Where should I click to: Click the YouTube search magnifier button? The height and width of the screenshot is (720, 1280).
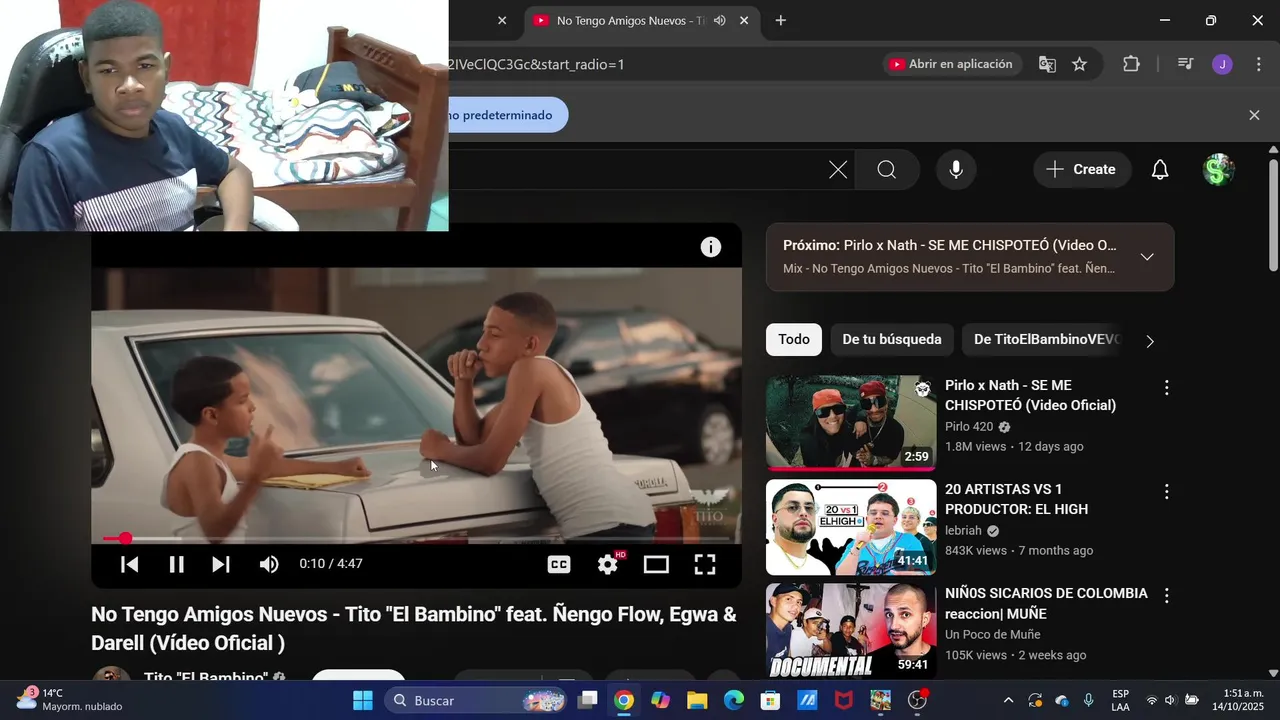(x=887, y=170)
